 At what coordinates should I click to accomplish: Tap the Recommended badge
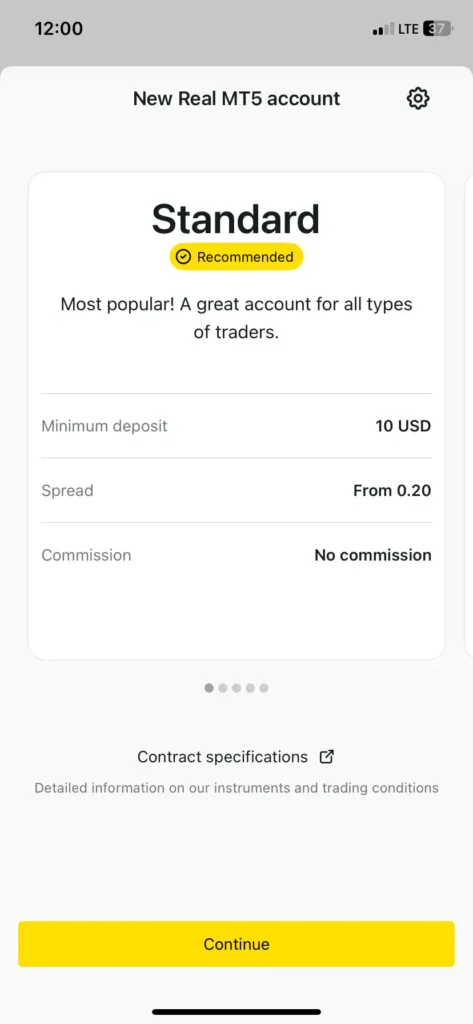point(236,257)
